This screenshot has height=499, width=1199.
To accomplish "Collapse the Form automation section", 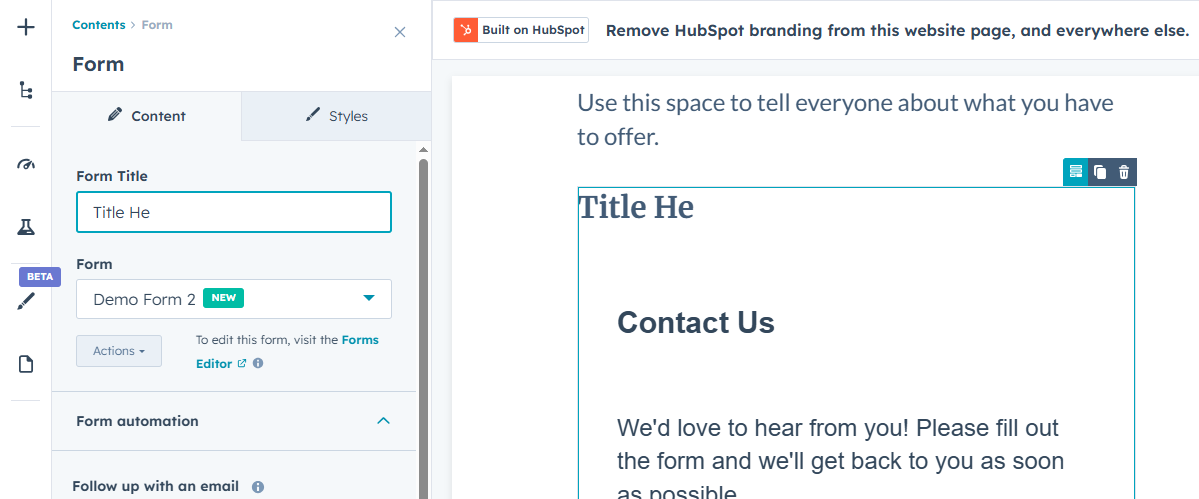I will tap(383, 421).
